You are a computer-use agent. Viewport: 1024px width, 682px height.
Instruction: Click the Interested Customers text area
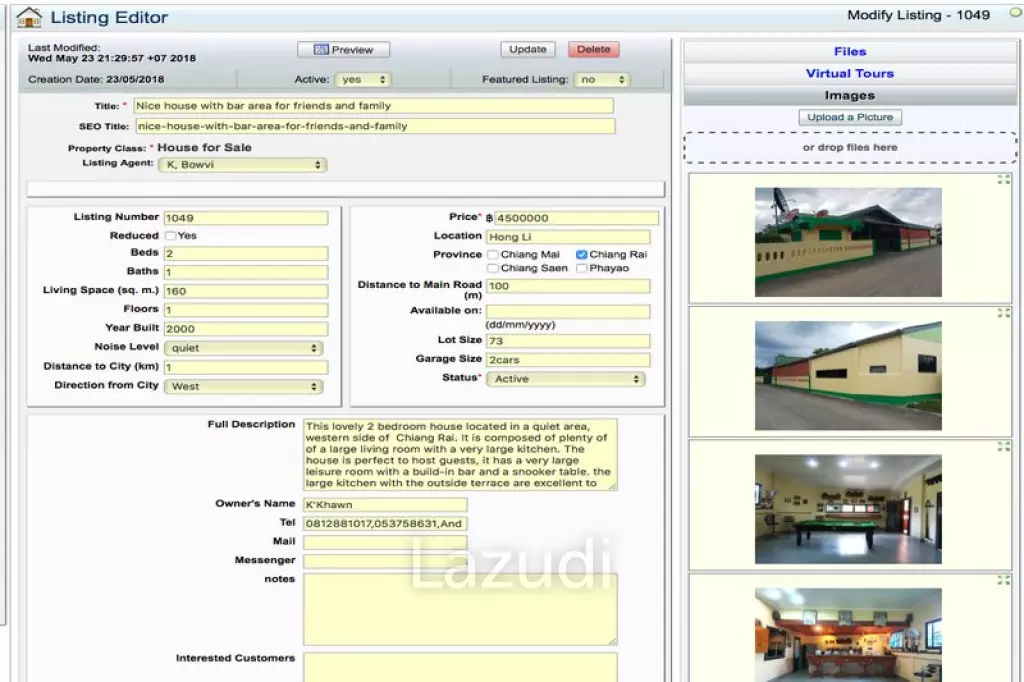460,667
